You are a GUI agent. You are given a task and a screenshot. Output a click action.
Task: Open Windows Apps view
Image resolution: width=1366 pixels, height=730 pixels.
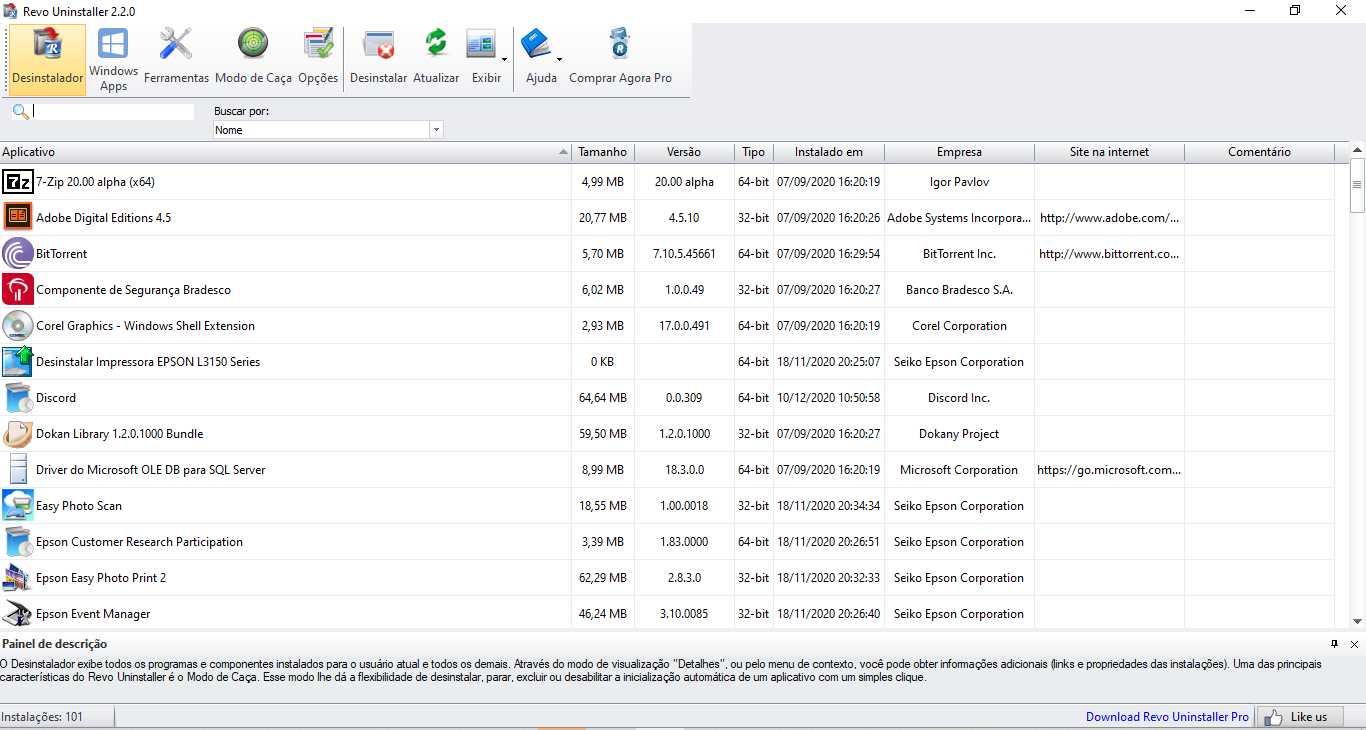(113, 60)
